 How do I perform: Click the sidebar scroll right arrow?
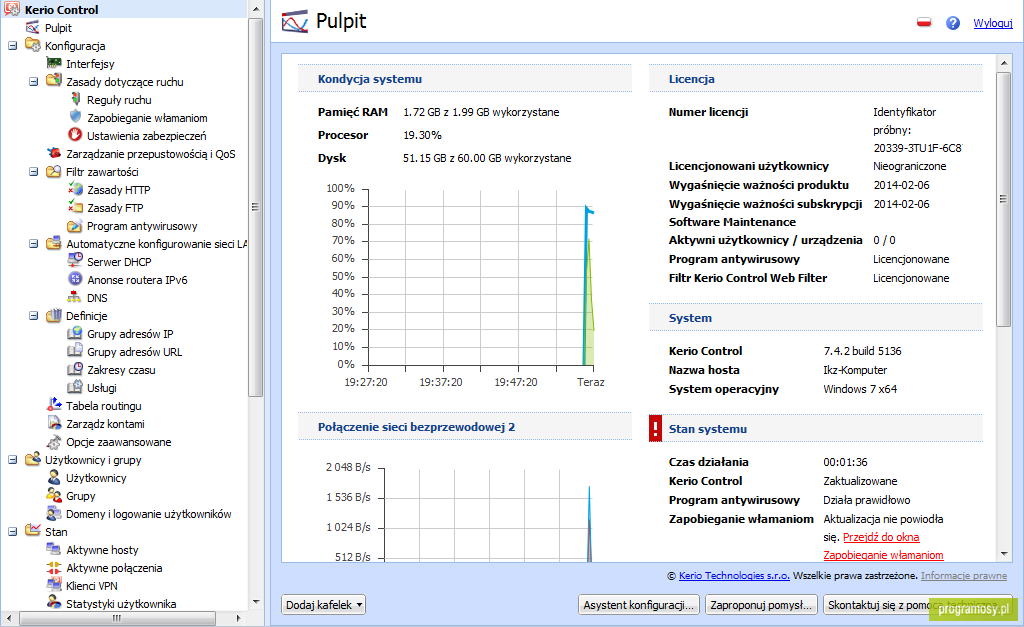(x=238, y=617)
